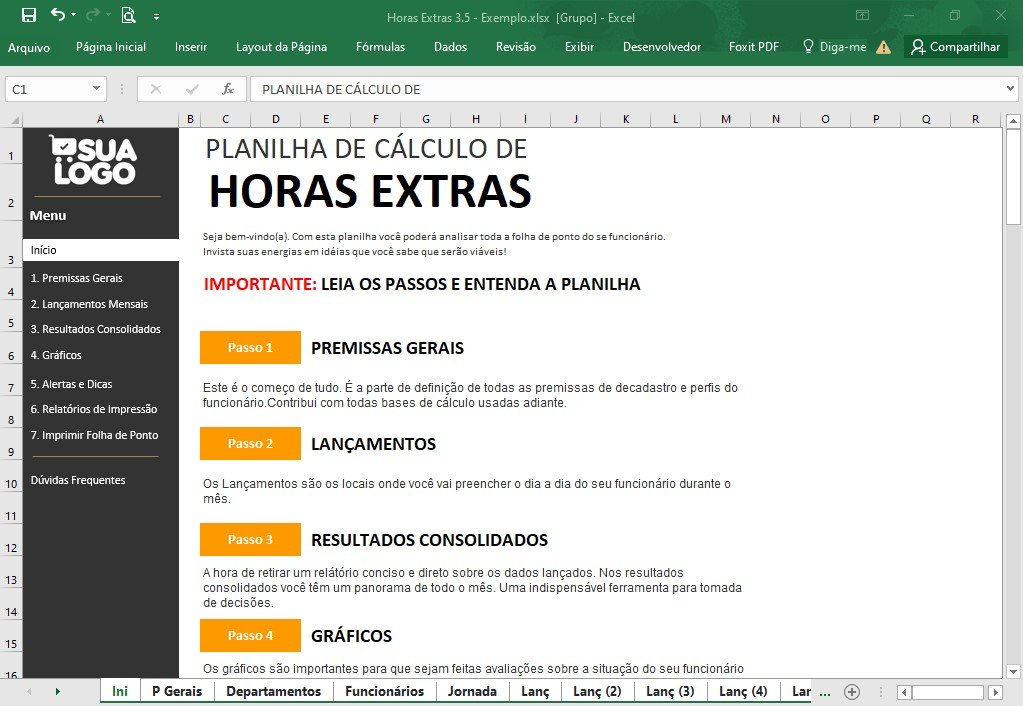Click the orange Passo 4 button
The image size is (1023, 706).
point(251,636)
